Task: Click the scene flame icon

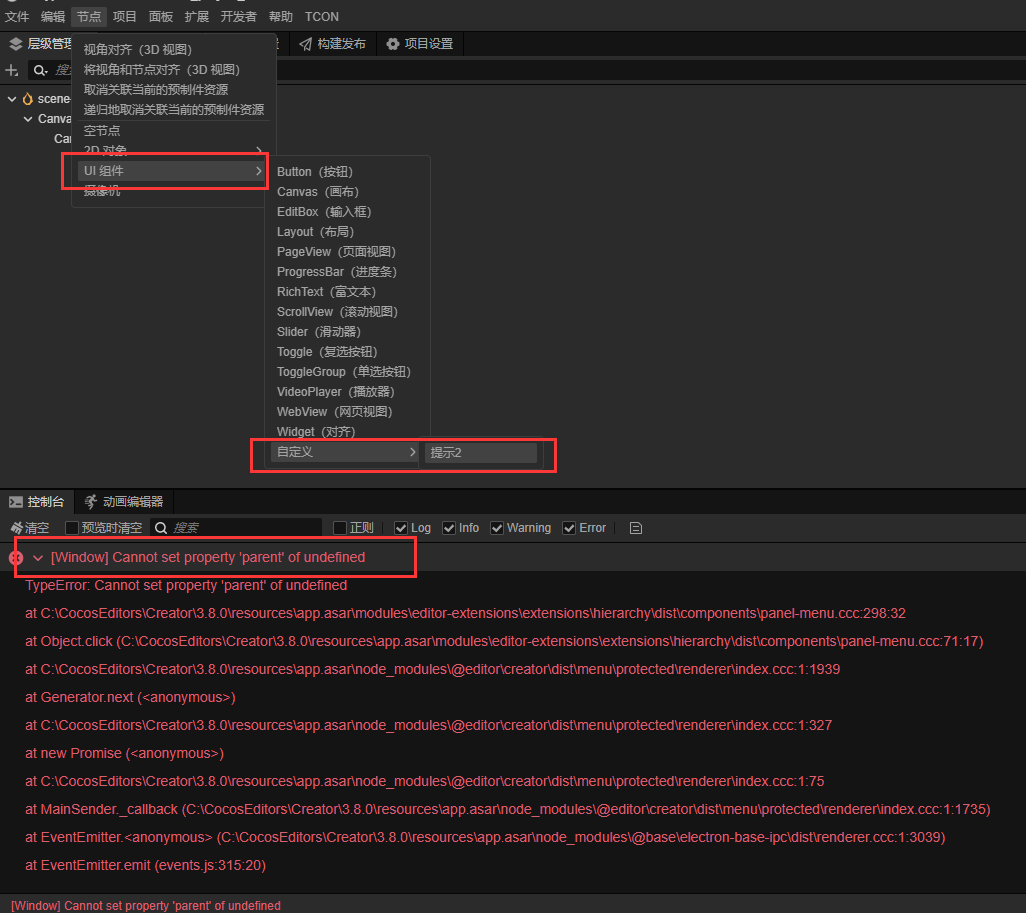Action: [x=27, y=99]
